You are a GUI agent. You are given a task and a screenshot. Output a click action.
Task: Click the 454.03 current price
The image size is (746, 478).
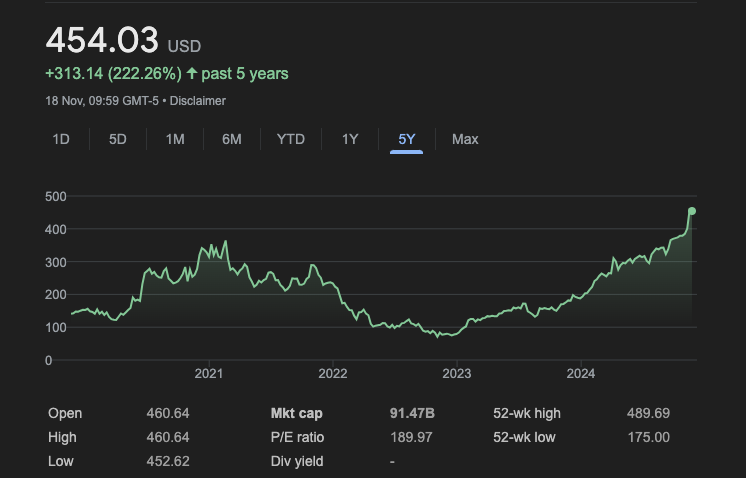[102, 41]
